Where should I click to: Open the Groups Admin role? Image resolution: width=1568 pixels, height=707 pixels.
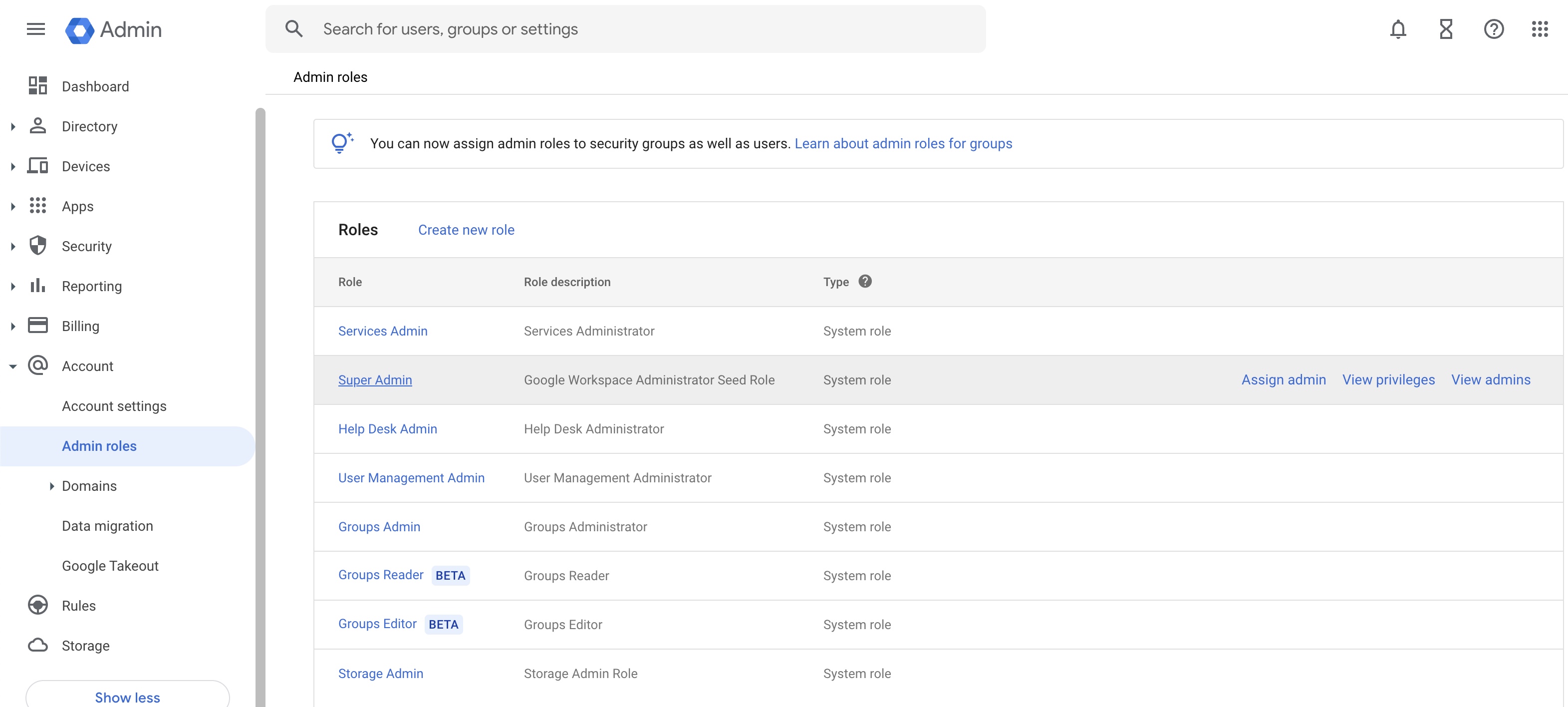click(379, 527)
